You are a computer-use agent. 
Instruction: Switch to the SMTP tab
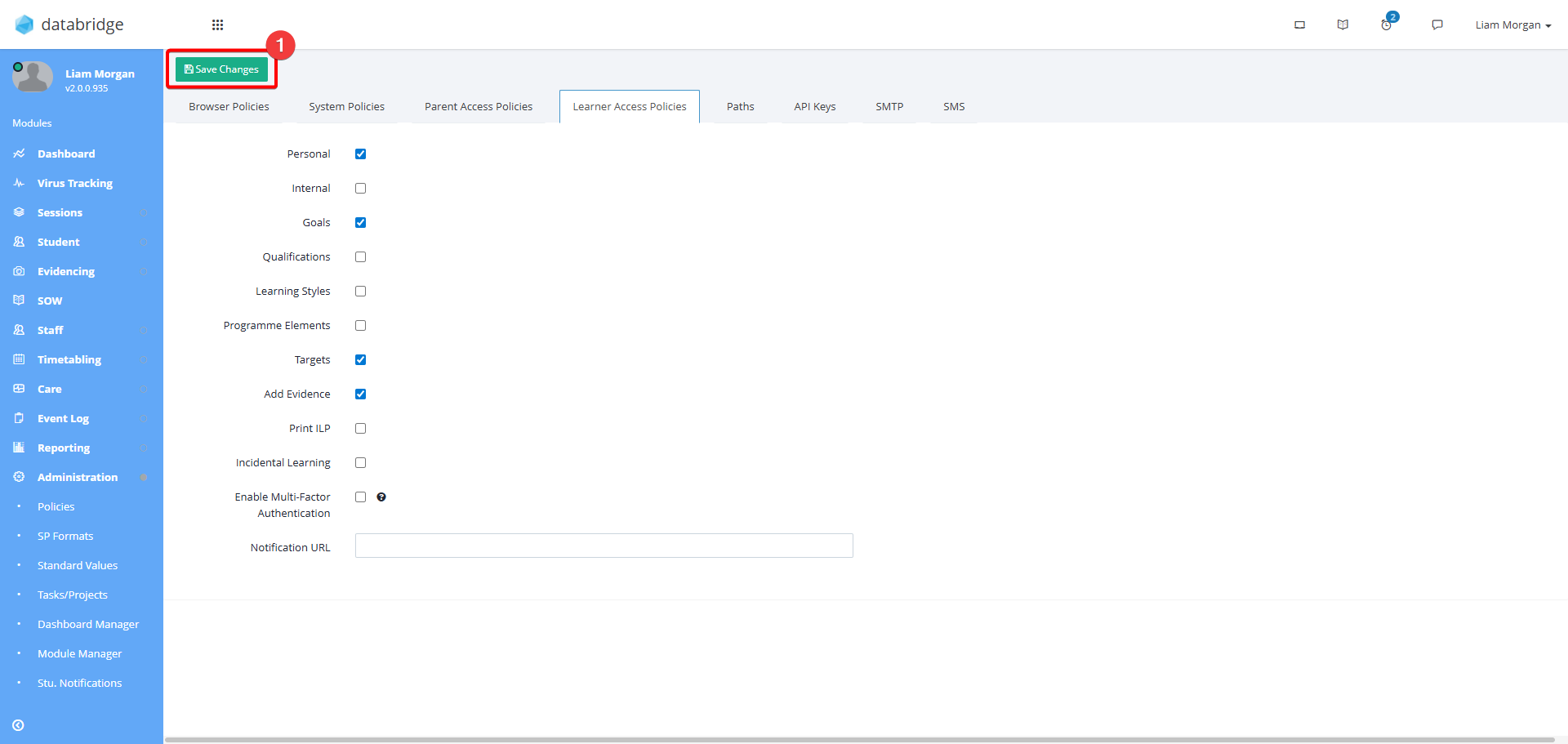(889, 106)
